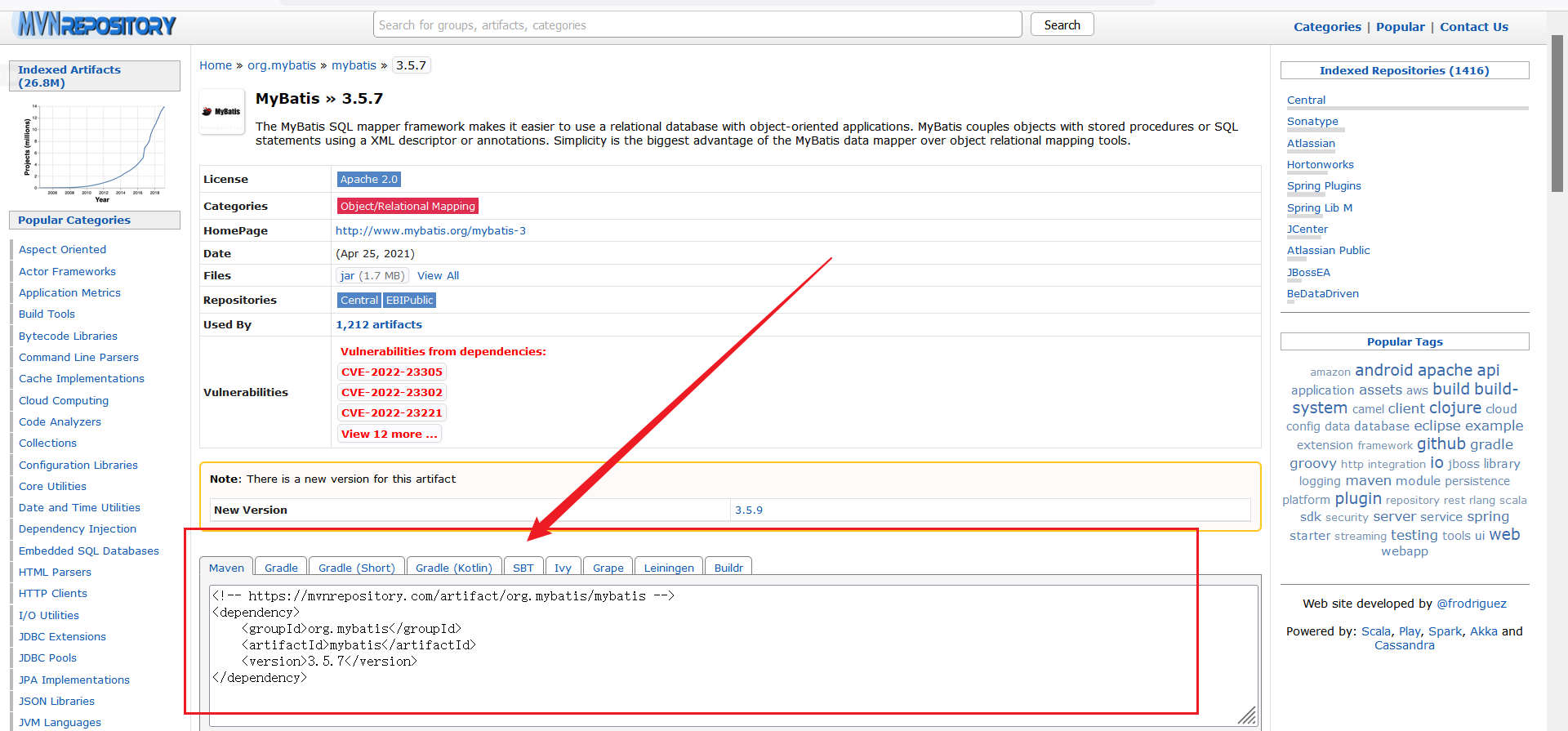Open Embedded SQL Databases category

pyautogui.click(x=89, y=550)
